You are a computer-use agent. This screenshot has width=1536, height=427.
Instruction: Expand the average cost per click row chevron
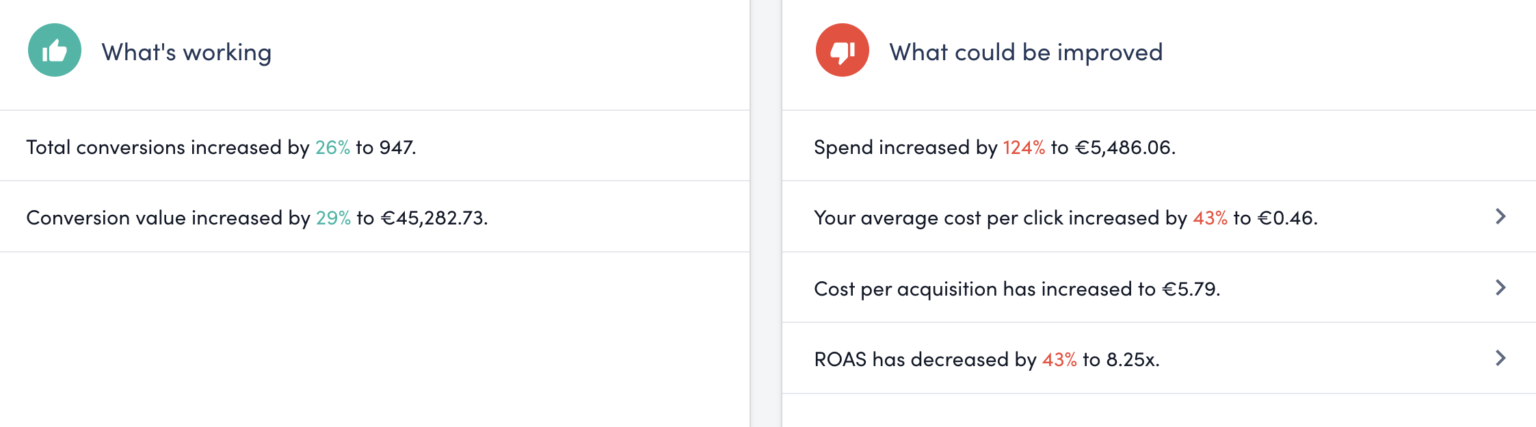point(1499,216)
